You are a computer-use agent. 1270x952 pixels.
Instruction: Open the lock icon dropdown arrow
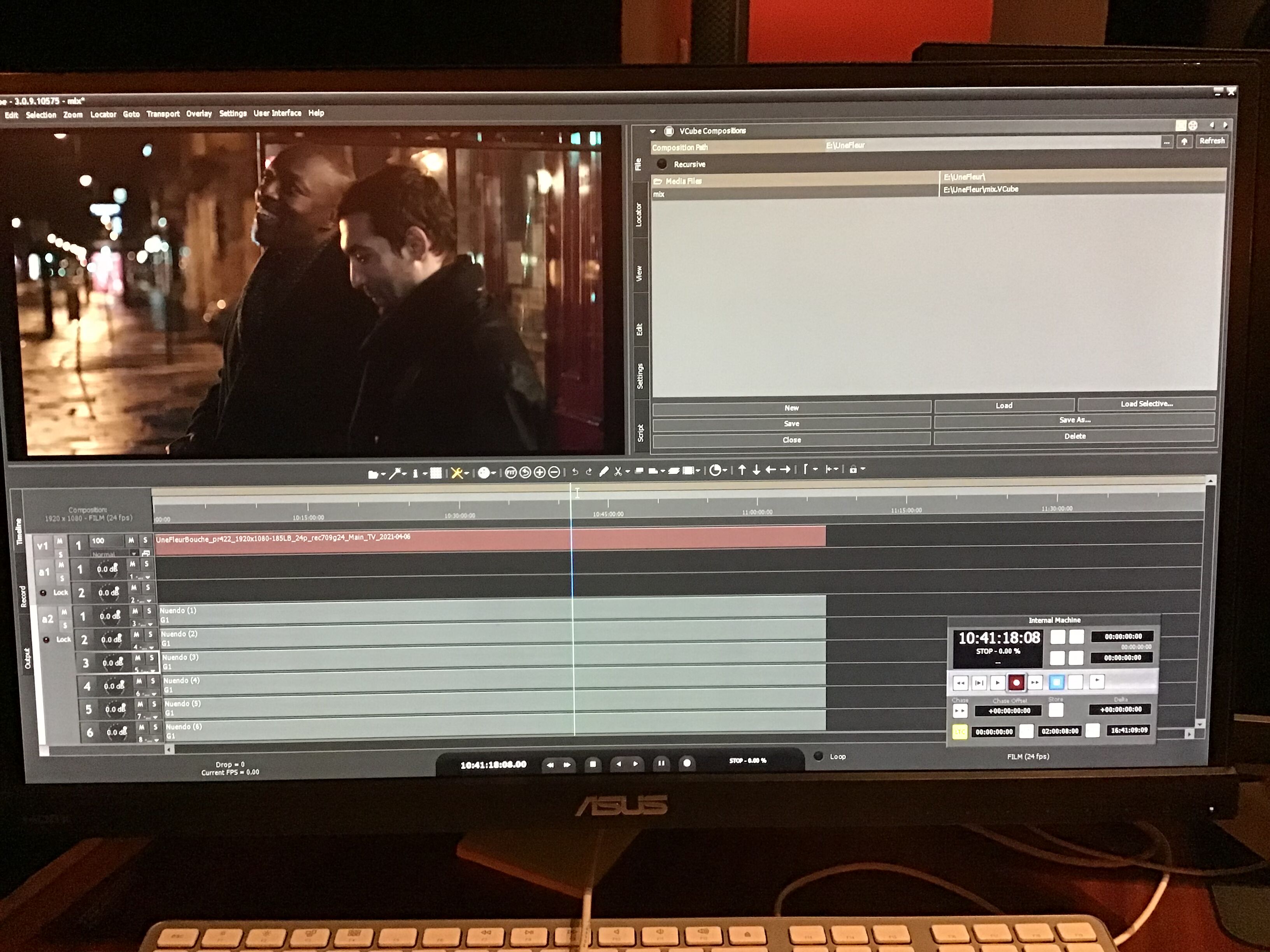tap(863, 469)
